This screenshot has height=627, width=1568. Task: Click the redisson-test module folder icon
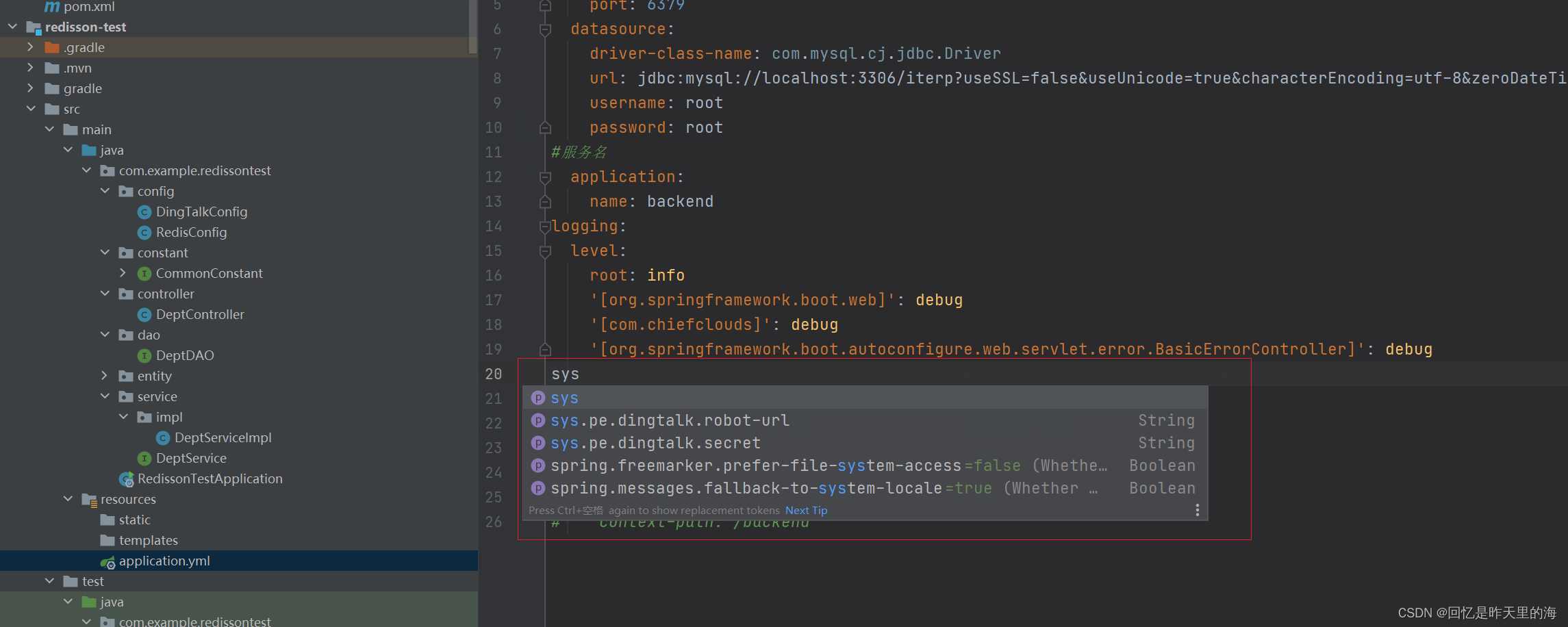point(34,27)
